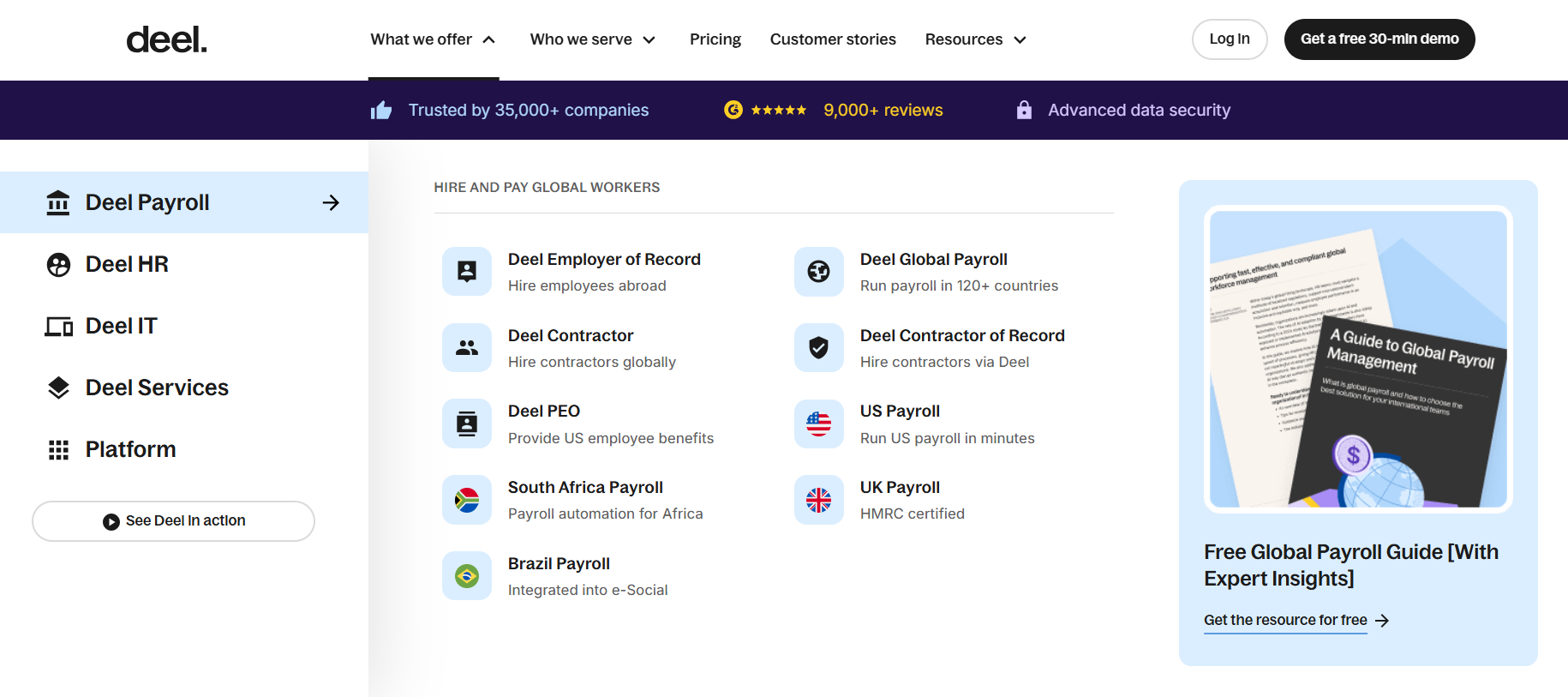Expand the Resources chevron
1568x697 pixels.
pyautogui.click(x=1020, y=39)
